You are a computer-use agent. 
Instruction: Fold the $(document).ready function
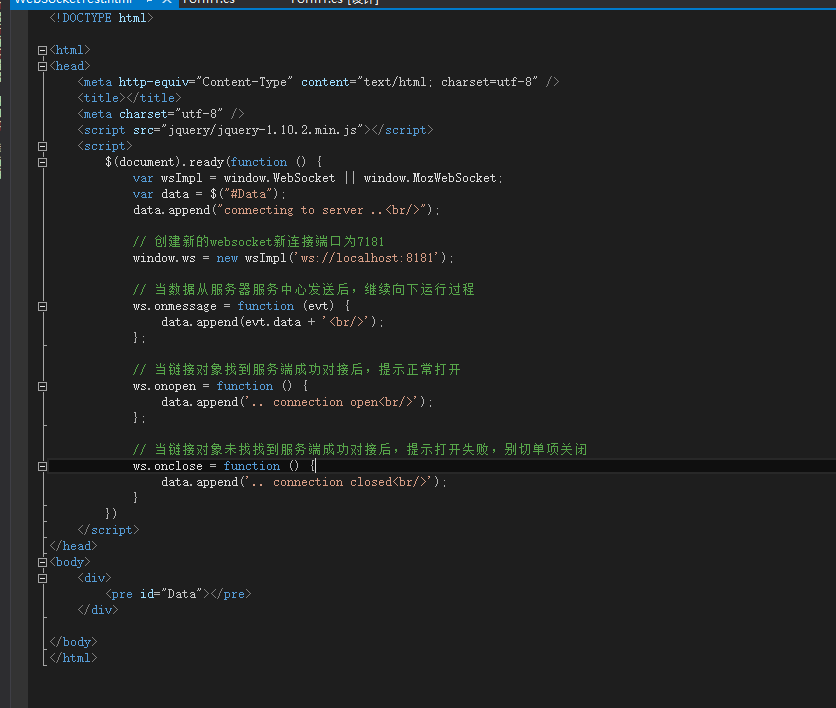point(41,162)
